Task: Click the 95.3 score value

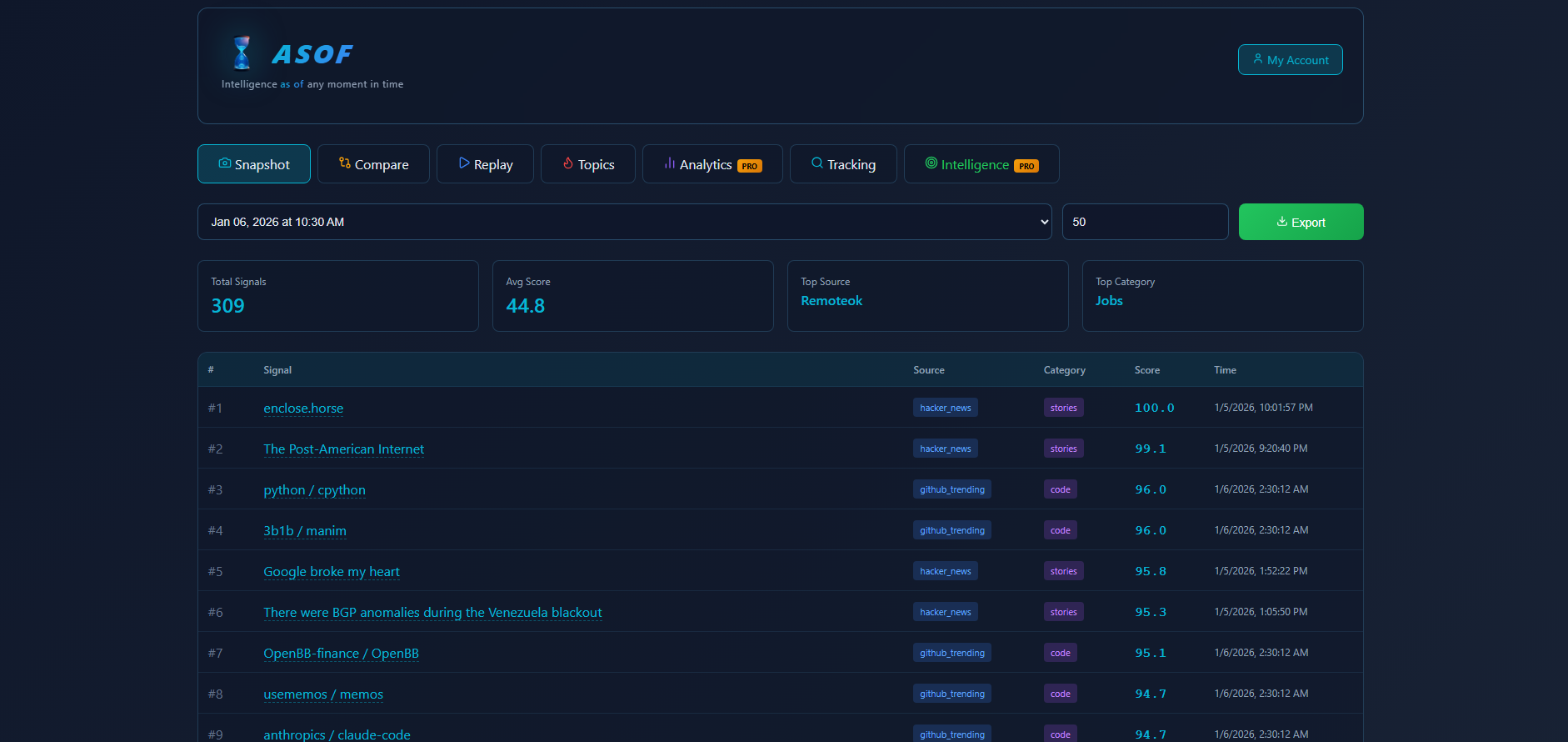Action: coord(1151,612)
